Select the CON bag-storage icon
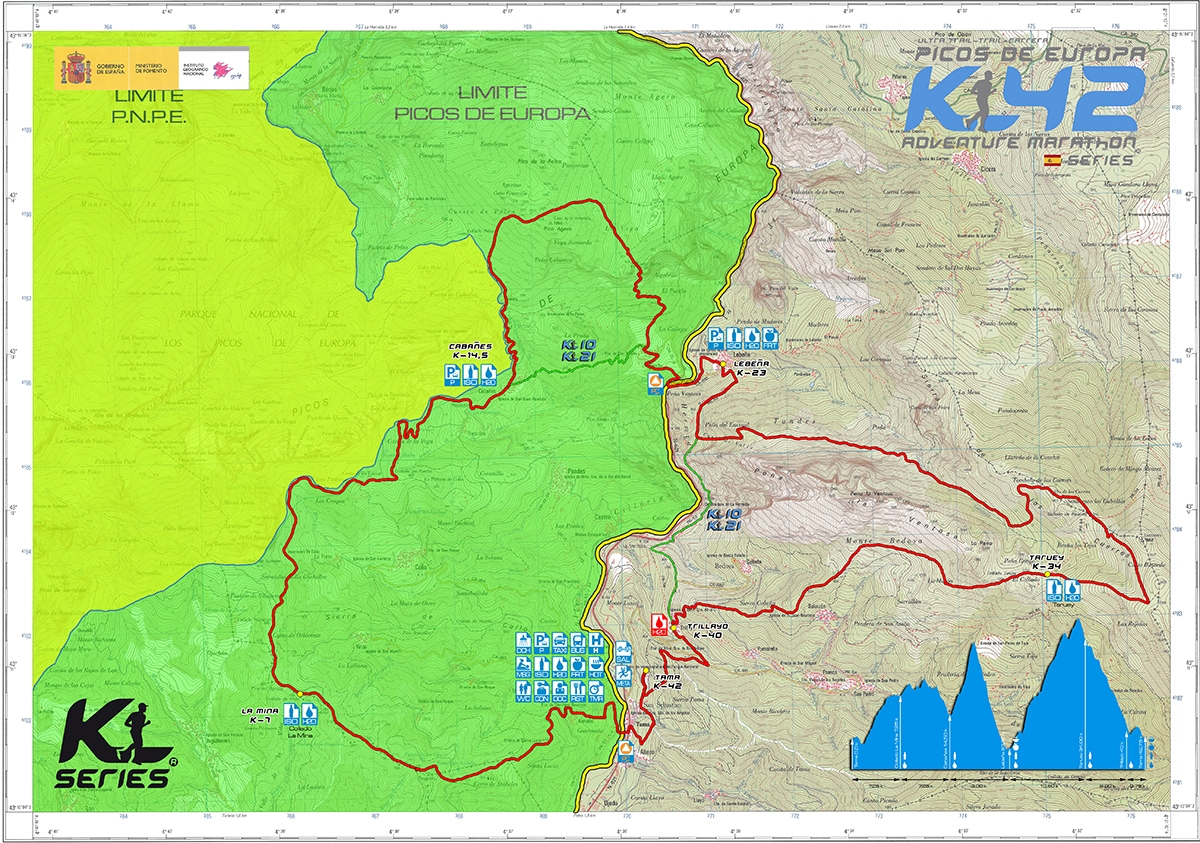Image resolution: width=1200 pixels, height=843 pixels. 542,693
